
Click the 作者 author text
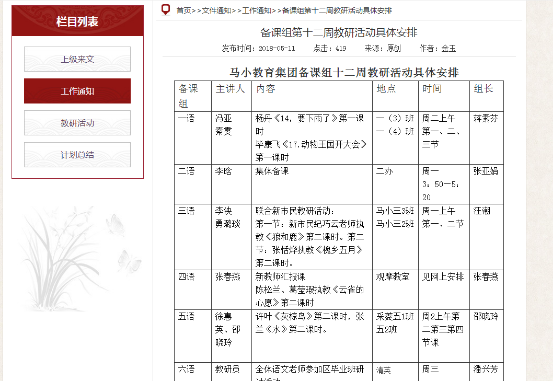pyautogui.click(x=438, y=48)
